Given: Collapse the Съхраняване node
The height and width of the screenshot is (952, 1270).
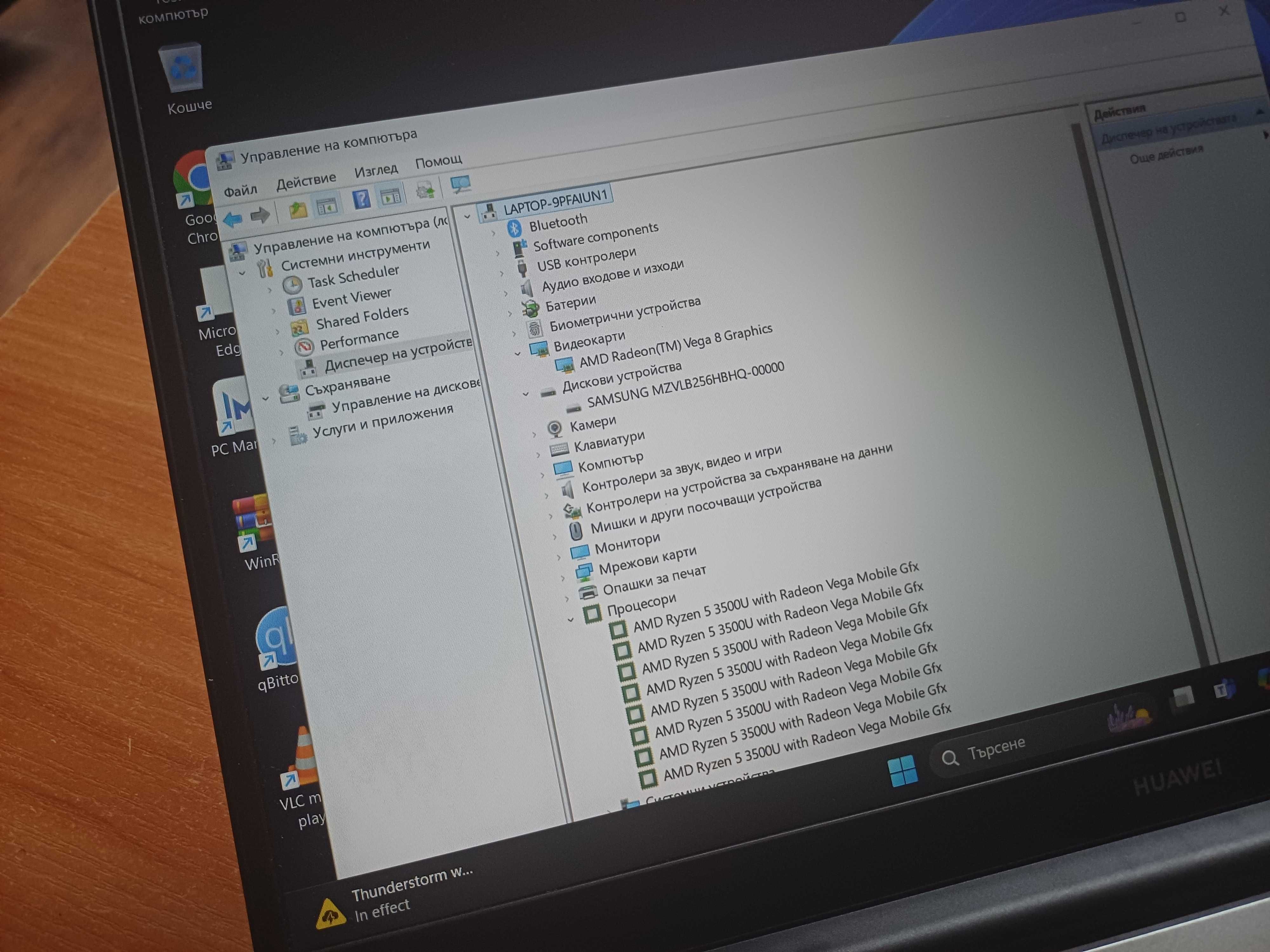Looking at the screenshot, I should (x=265, y=398).
